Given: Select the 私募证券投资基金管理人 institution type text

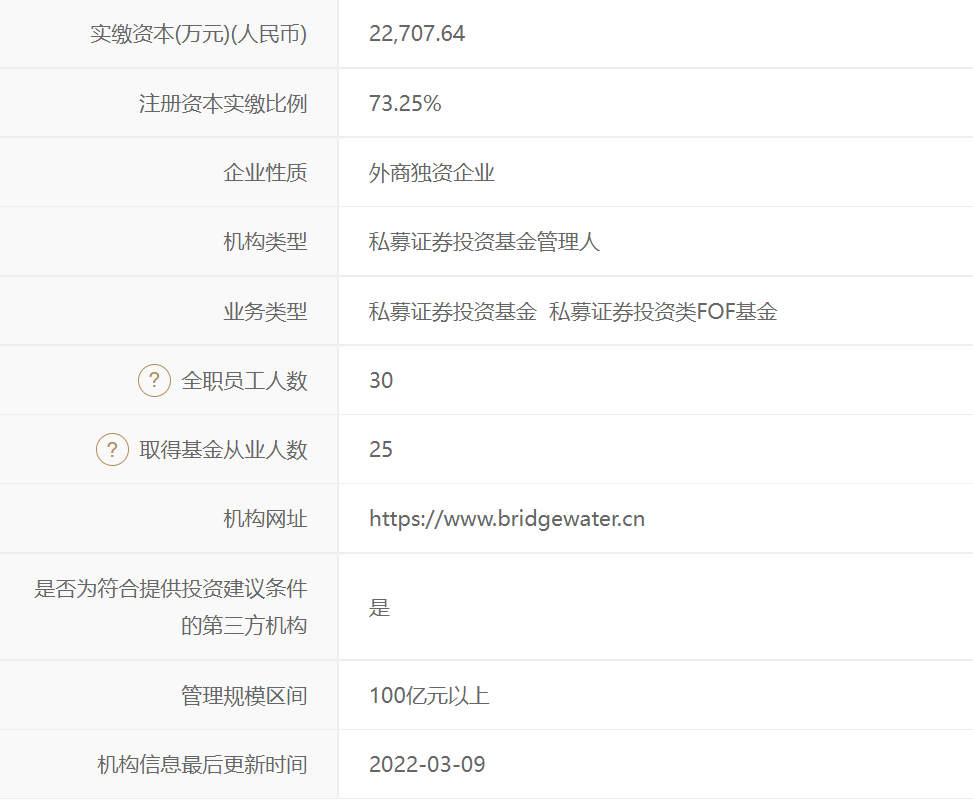Looking at the screenshot, I should click(484, 242).
